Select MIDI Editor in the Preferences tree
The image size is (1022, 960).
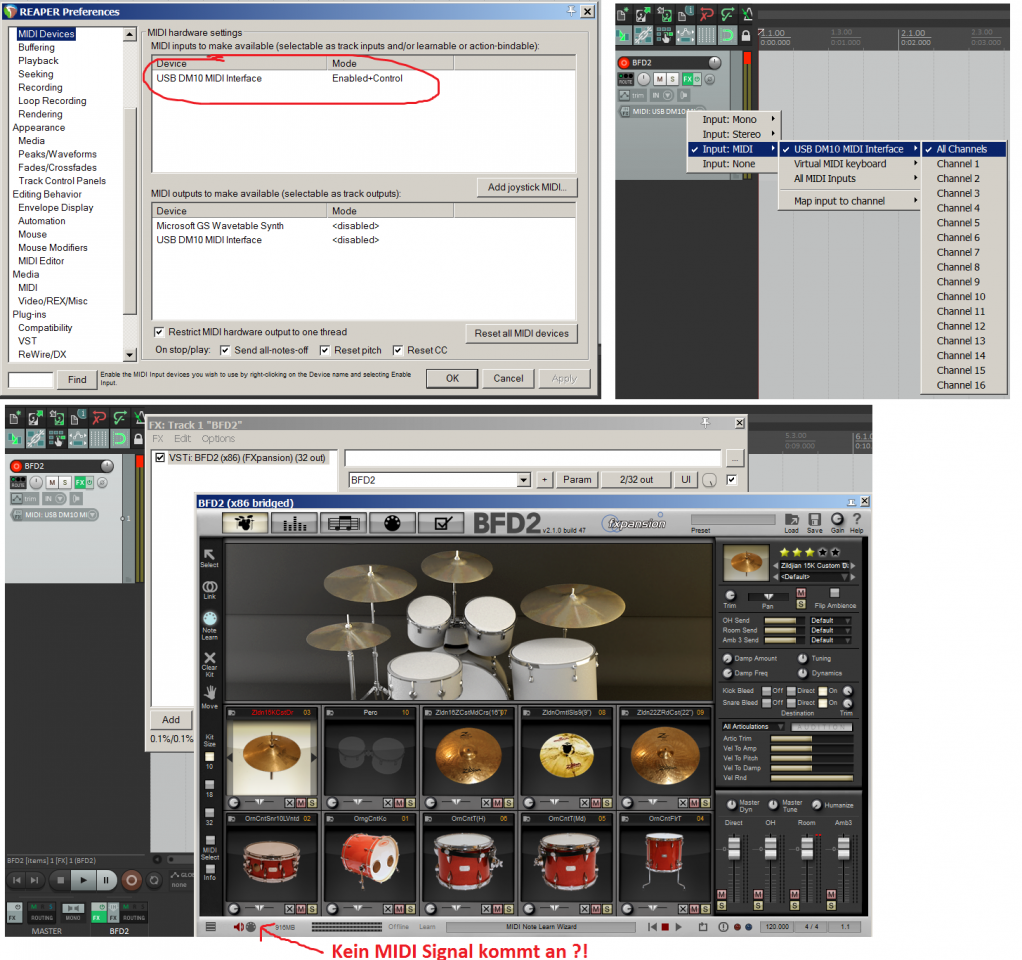41,261
